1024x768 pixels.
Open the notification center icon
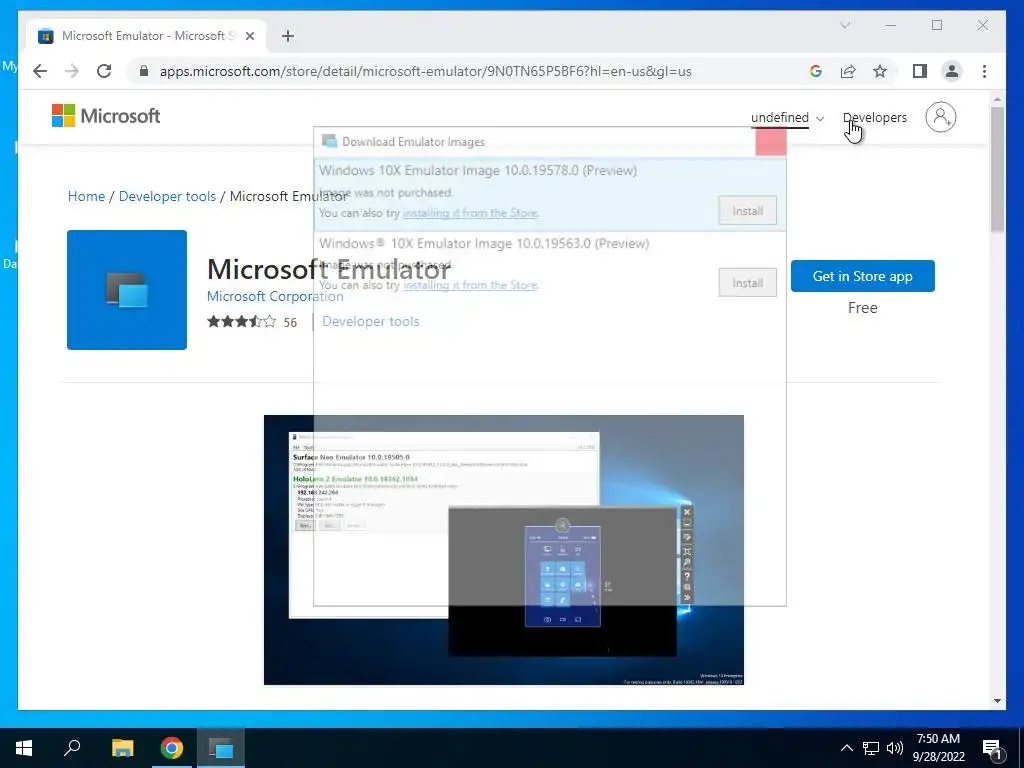(991, 749)
